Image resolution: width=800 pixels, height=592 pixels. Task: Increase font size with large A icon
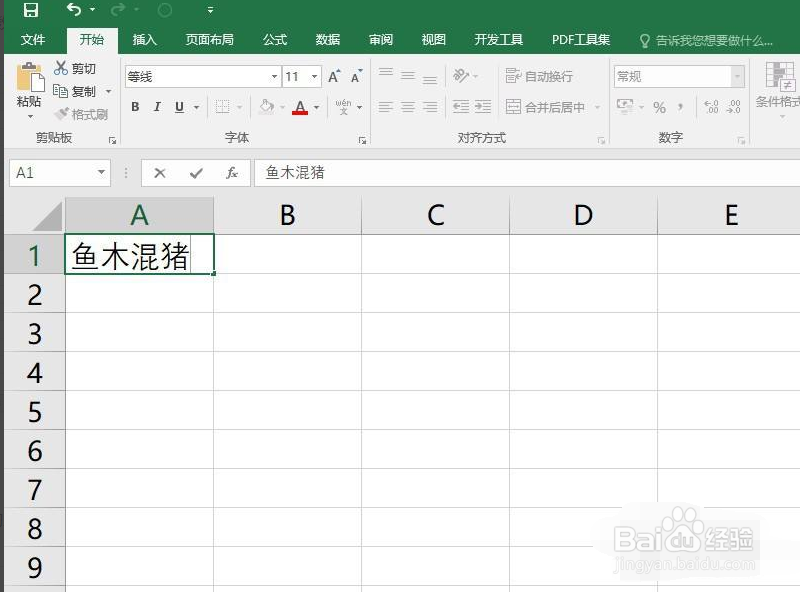(x=334, y=77)
